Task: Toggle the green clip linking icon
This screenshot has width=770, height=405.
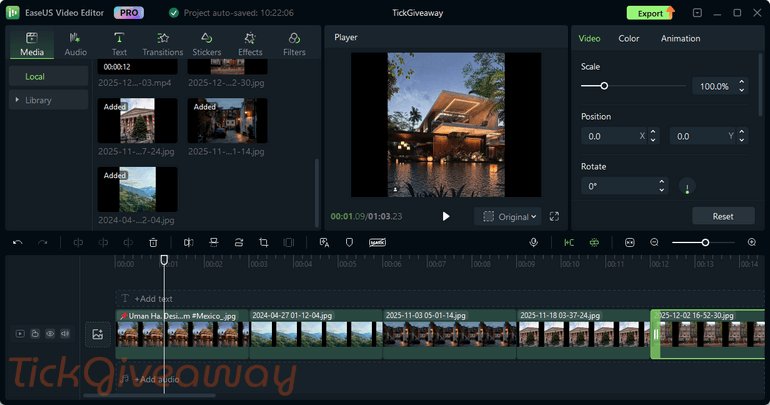Action: click(594, 243)
